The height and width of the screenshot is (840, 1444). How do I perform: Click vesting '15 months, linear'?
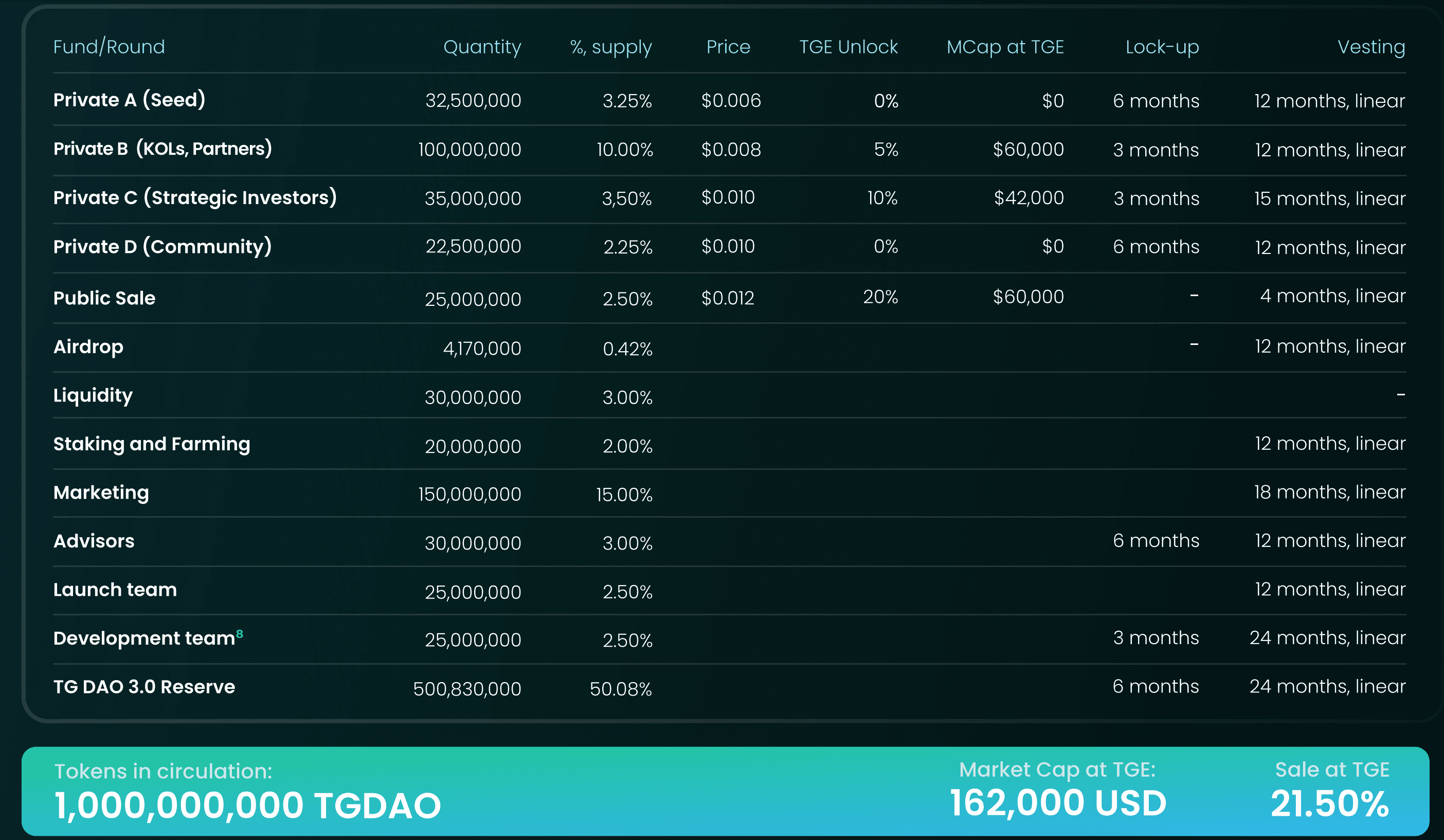[1329, 199]
